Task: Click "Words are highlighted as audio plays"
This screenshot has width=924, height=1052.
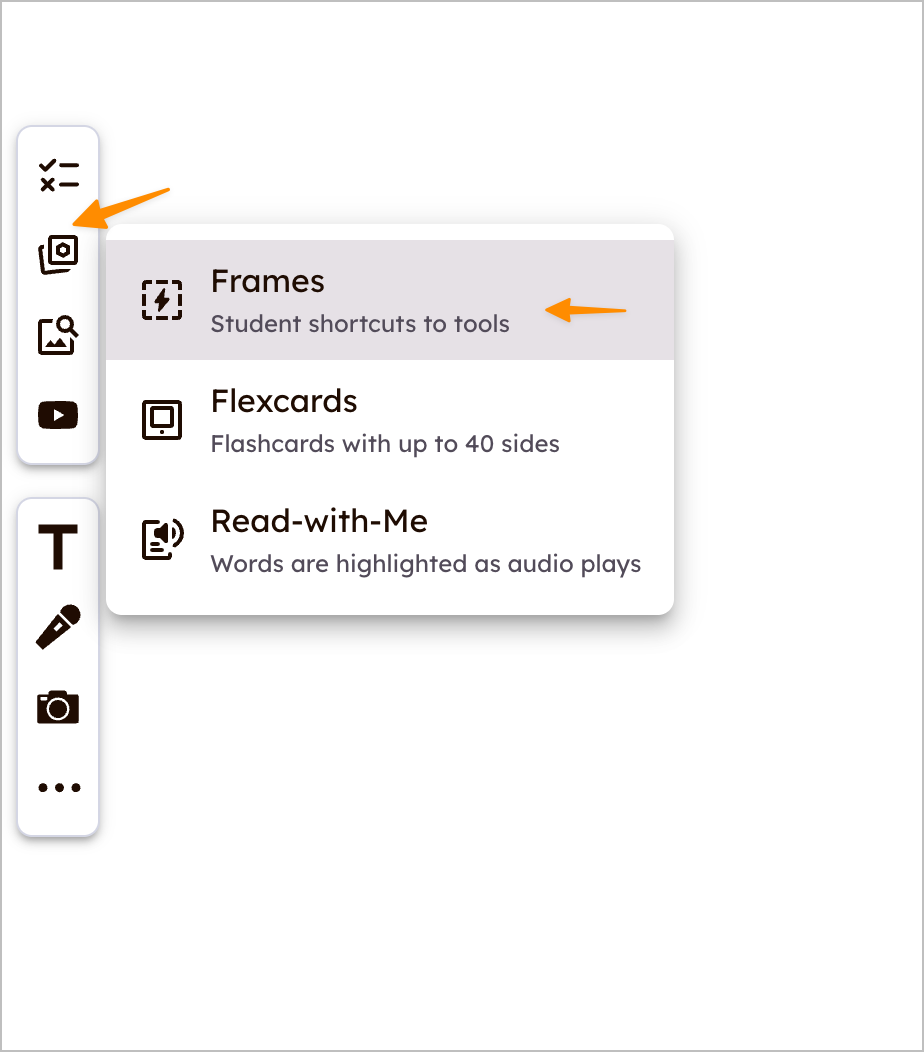Action: pyautogui.click(x=426, y=564)
